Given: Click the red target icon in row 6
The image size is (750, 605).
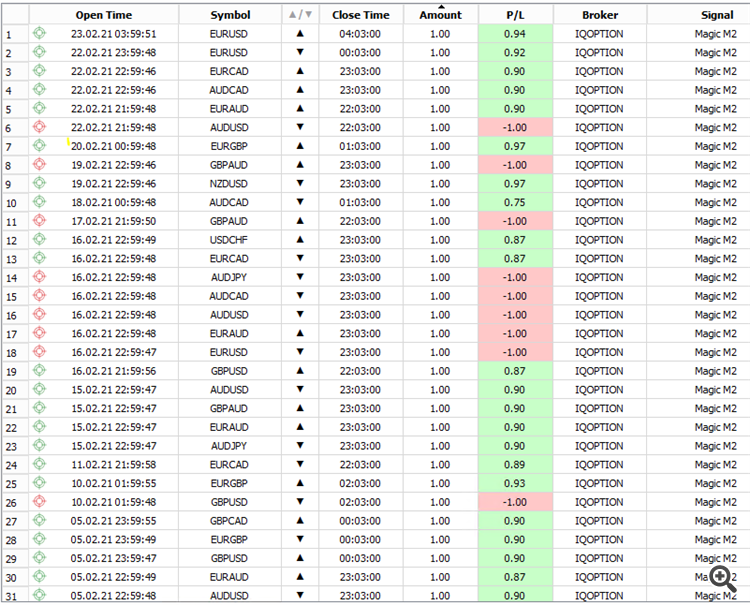Looking at the screenshot, I should coord(39,127).
